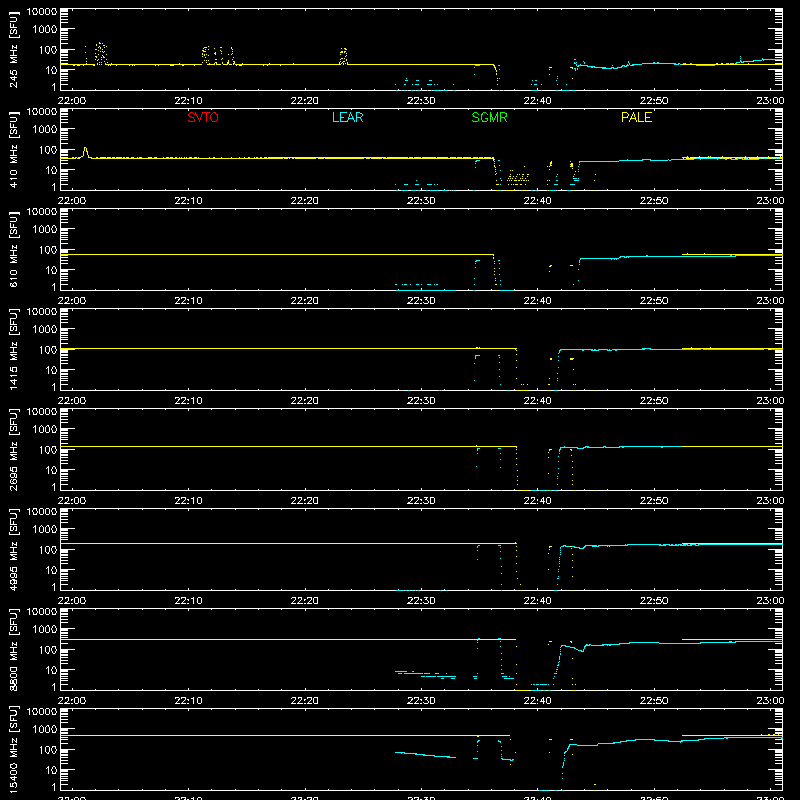Select the 410 MHz [SFU] axis title

click(13, 149)
